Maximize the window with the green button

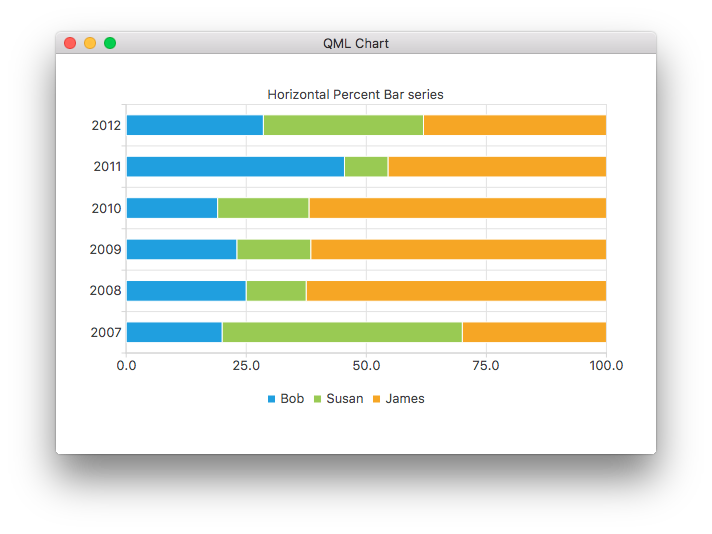click(x=110, y=43)
